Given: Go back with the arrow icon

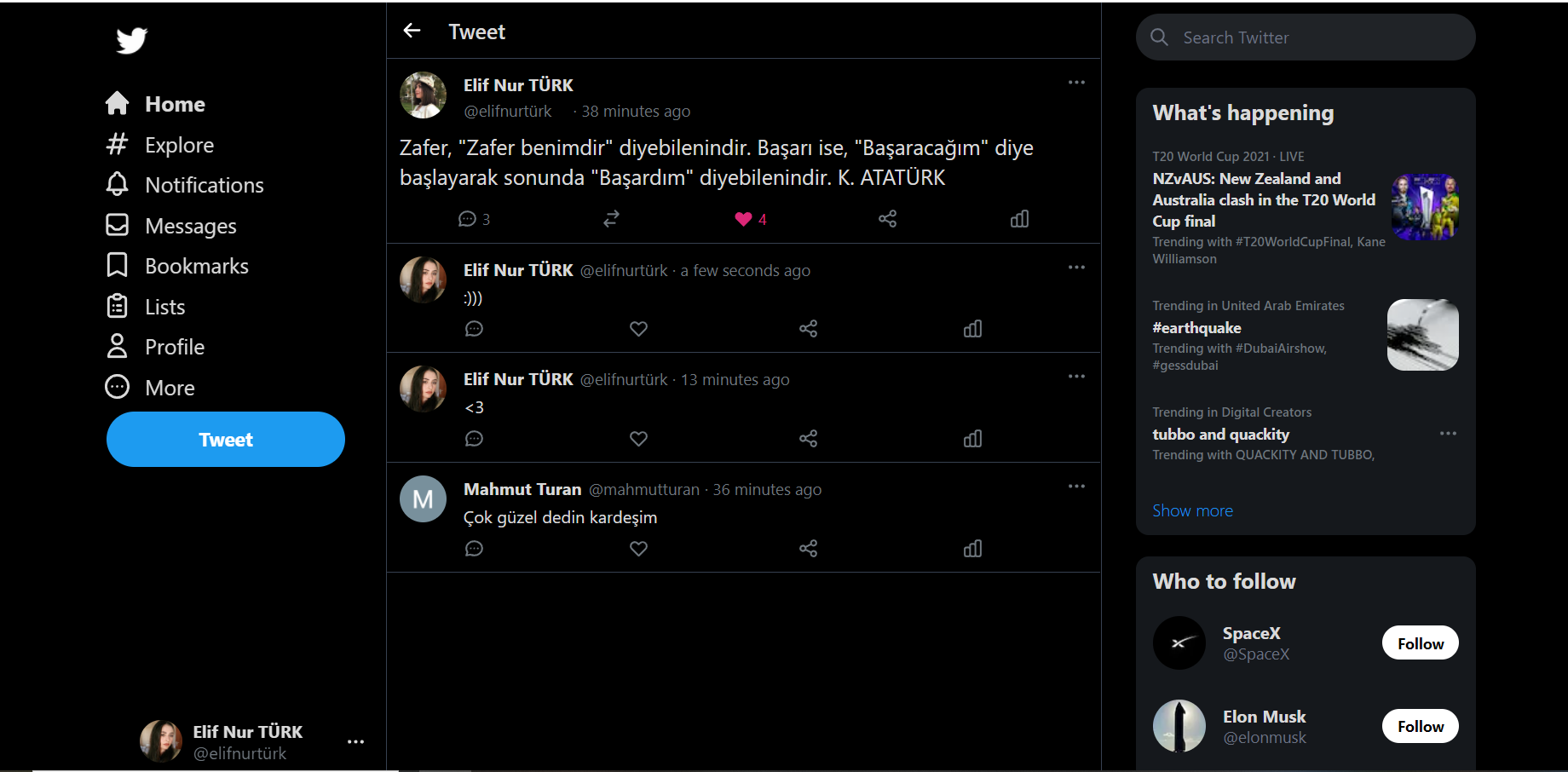Looking at the screenshot, I should pyautogui.click(x=412, y=31).
